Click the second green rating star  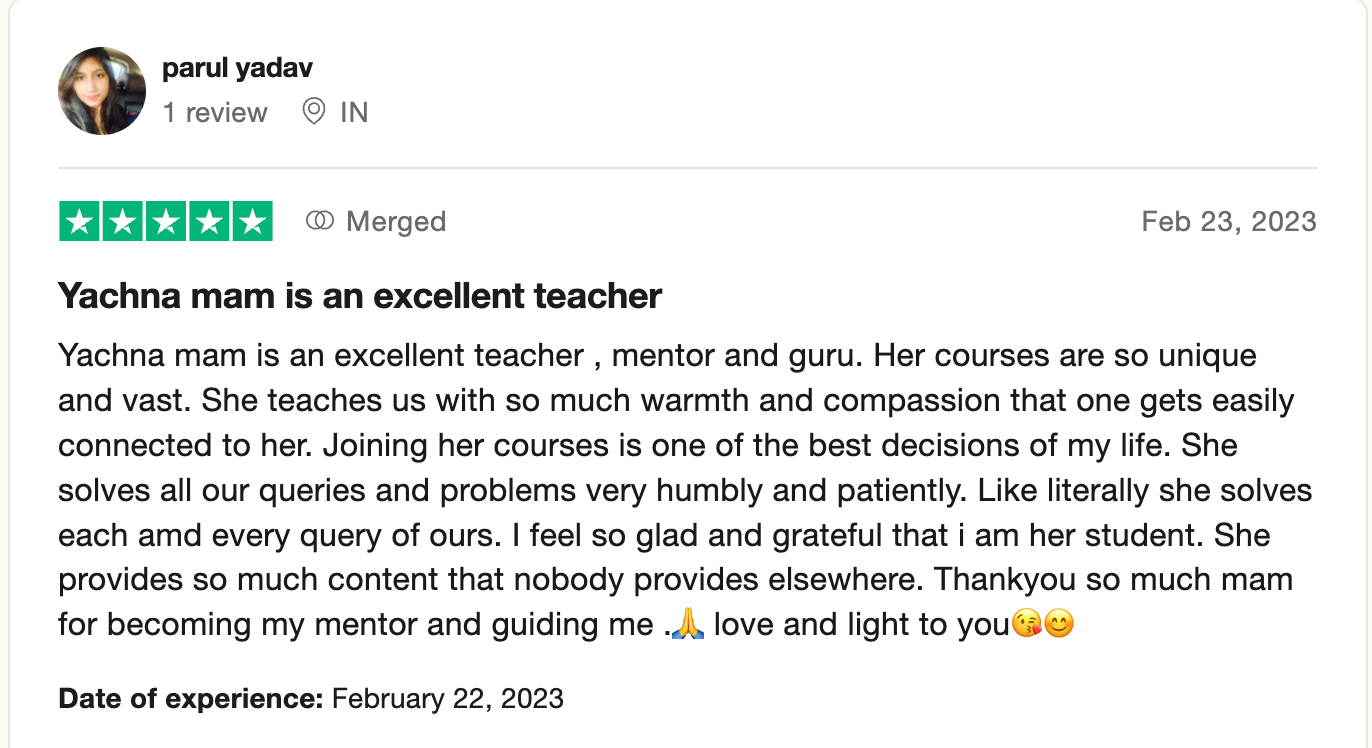tap(123, 222)
